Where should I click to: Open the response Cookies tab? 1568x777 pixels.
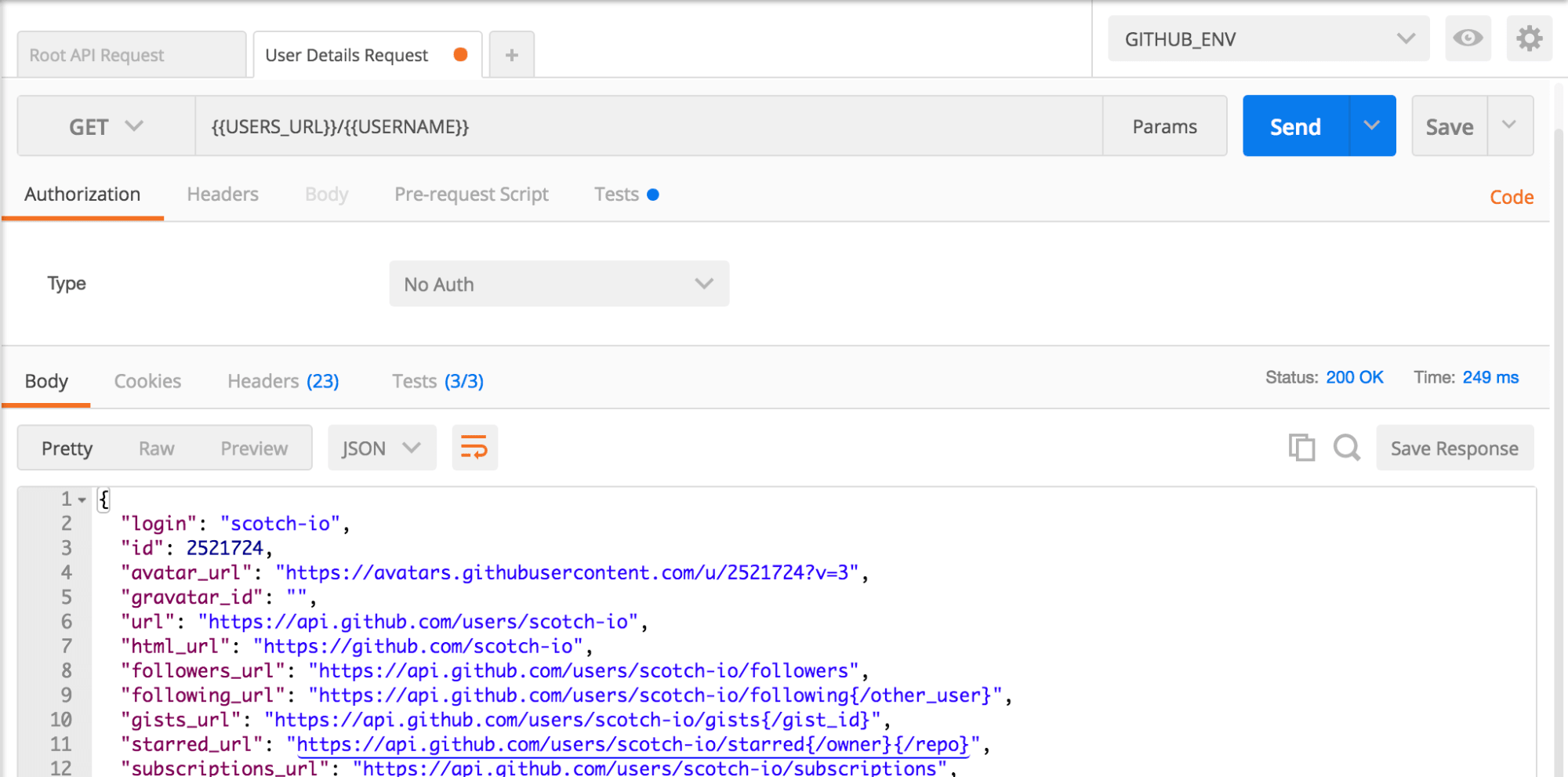pos(147,381)
